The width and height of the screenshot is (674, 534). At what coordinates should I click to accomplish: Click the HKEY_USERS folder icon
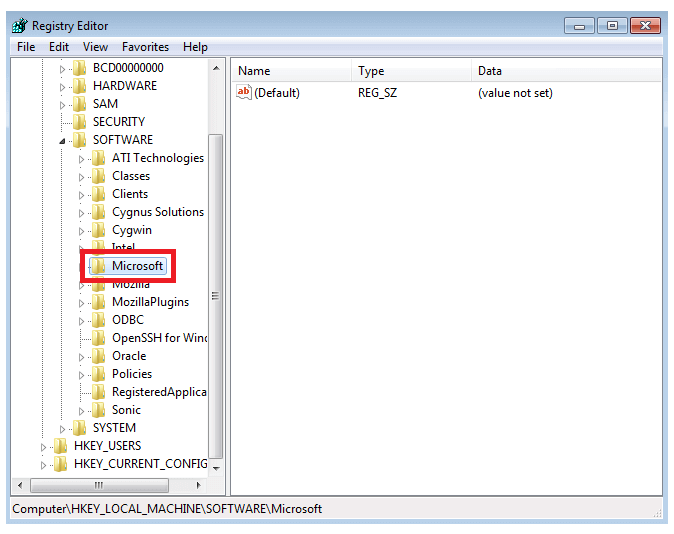61,446
